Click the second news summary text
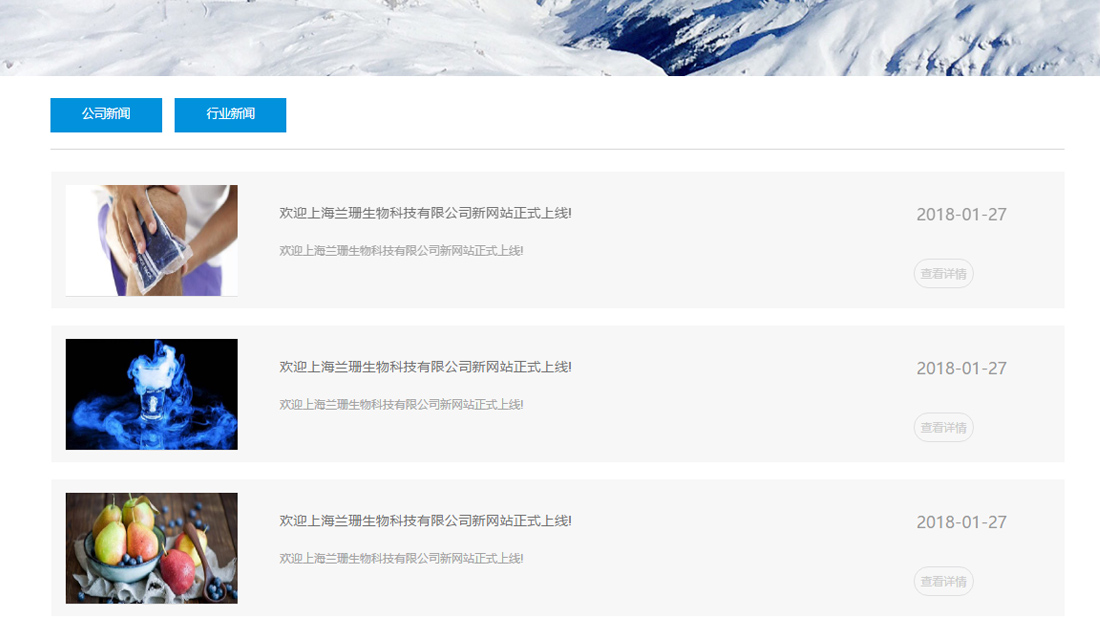Viewport: 1100px width, 618px height. [399, 405]
